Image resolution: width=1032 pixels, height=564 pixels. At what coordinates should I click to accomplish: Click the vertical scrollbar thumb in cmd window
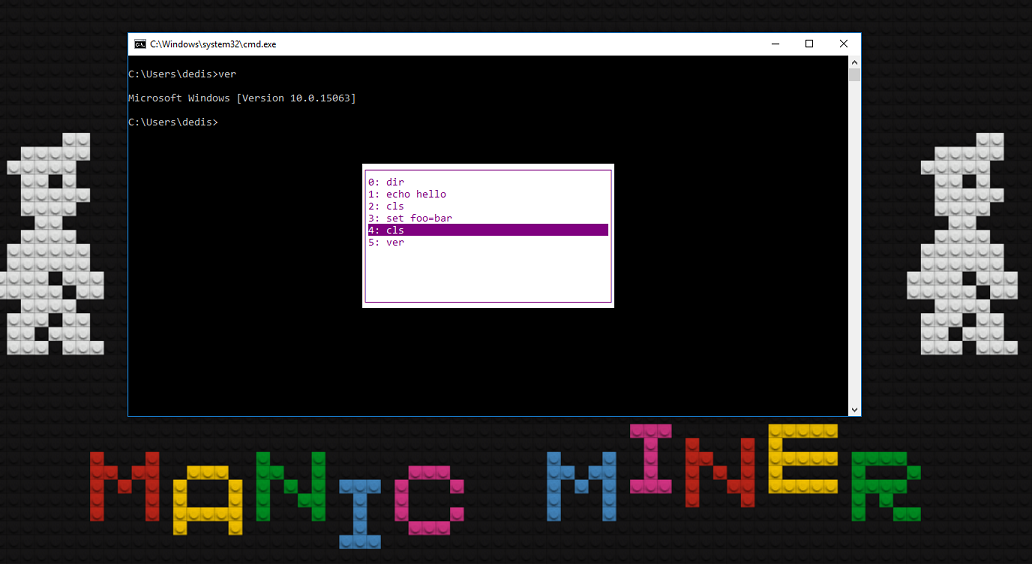point(854,74)
